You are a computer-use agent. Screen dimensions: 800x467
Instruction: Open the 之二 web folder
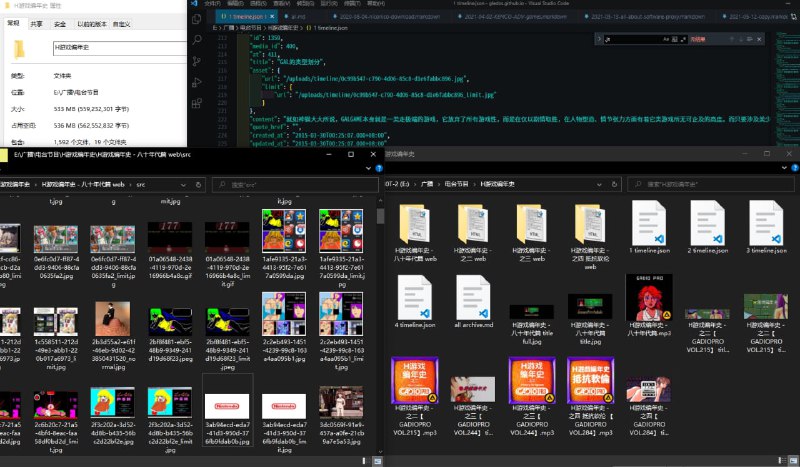[x=472, y=223]
